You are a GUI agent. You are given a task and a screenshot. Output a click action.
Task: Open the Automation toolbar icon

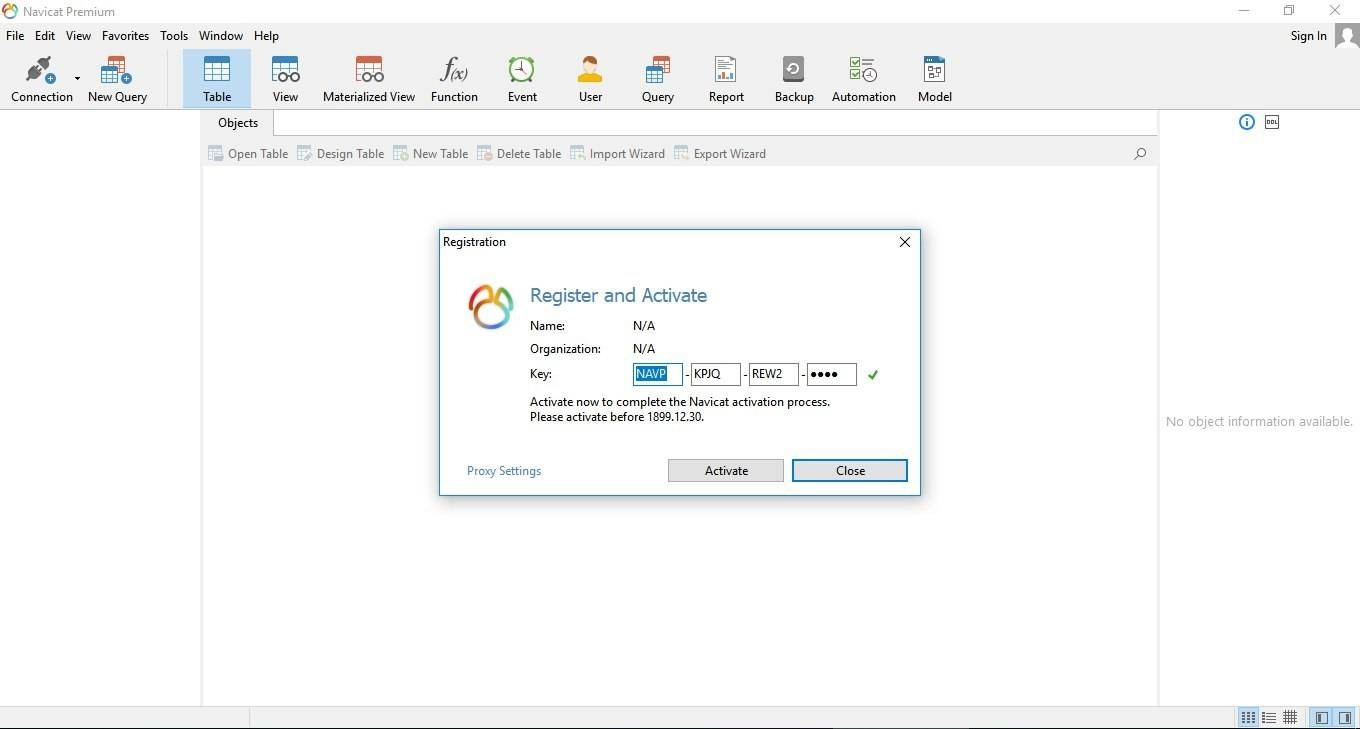pyautogui.click(x=864, y=80)
